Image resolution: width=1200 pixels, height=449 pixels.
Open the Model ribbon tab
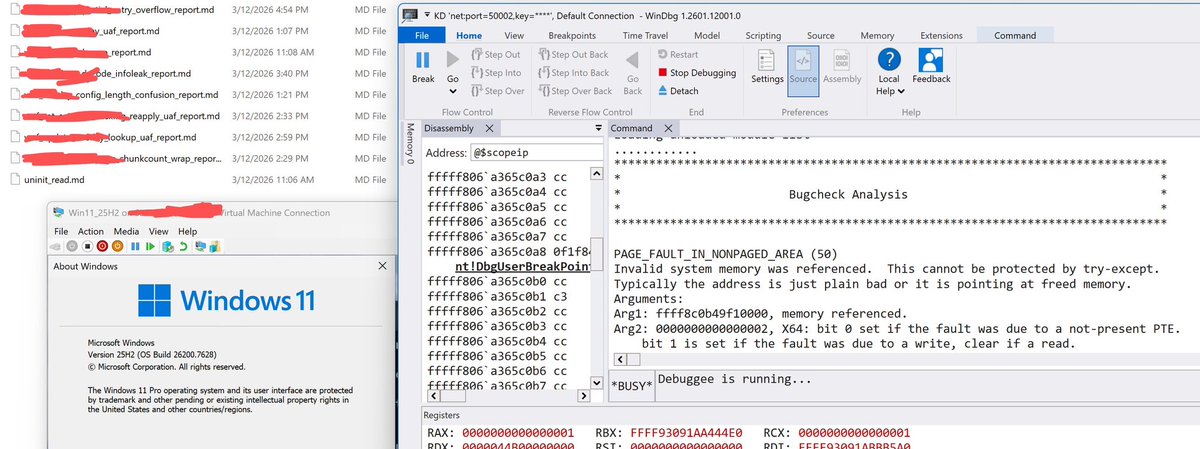706,35
